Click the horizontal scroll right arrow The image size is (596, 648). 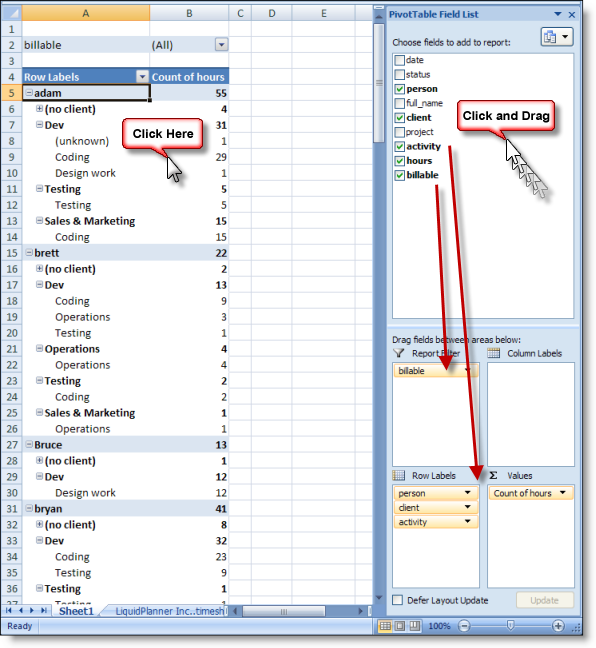point(360,611)
